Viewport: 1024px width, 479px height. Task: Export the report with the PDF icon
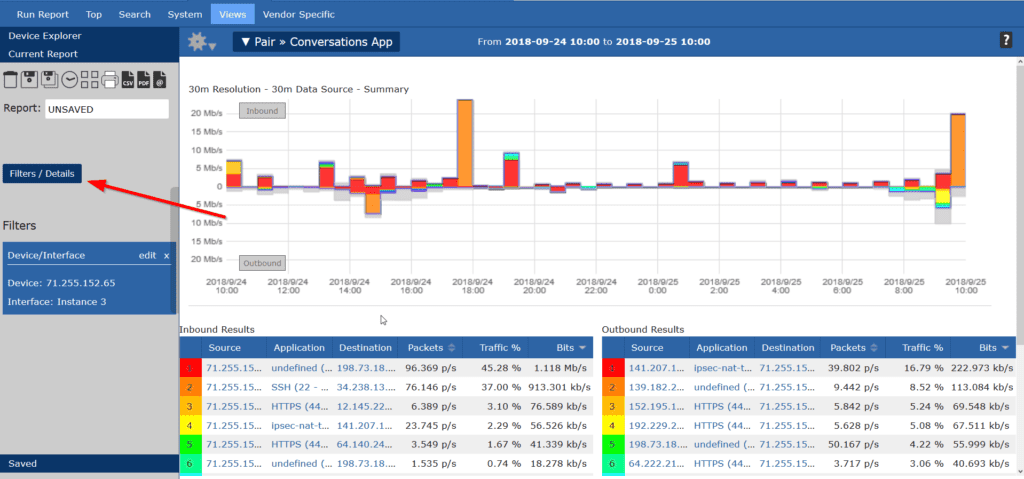144,80
